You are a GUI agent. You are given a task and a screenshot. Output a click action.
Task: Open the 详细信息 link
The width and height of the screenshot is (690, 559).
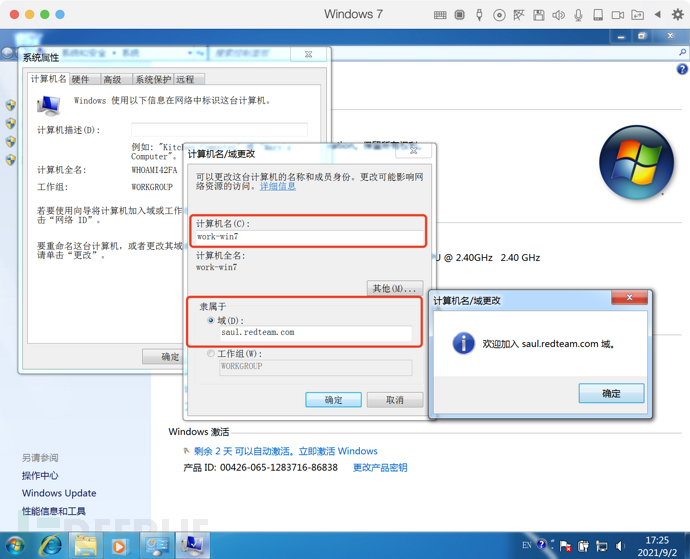278,186
